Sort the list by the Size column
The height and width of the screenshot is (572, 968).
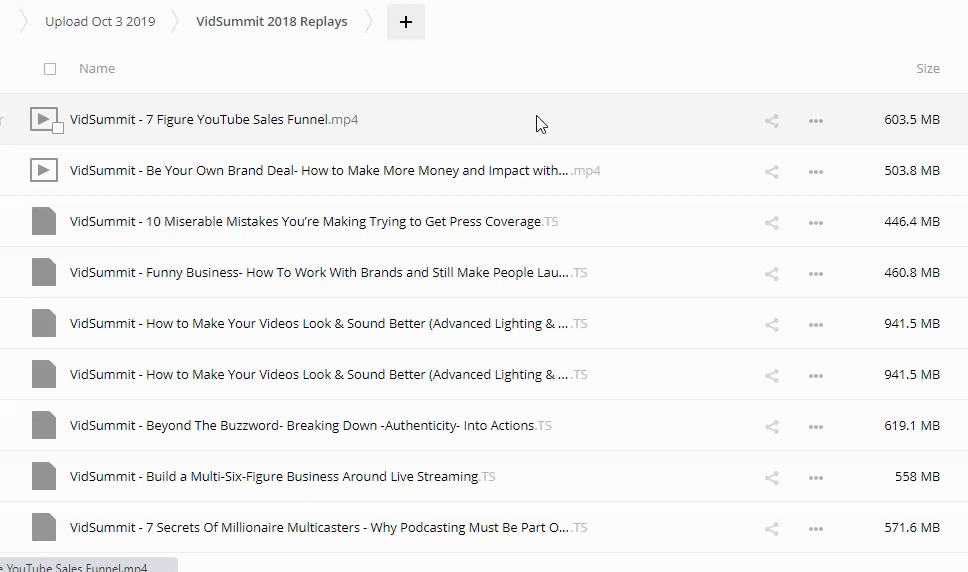(x=927, y=69)
